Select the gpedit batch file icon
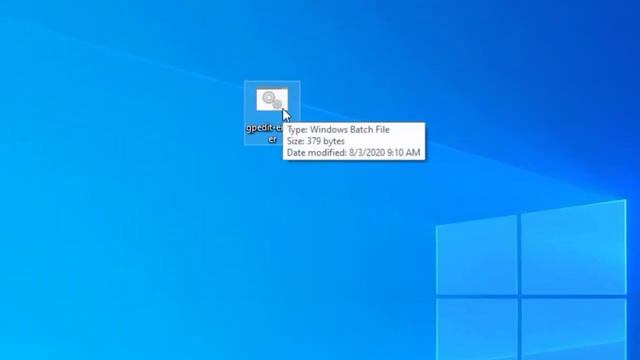640x360 pixels. click(272, 100)
